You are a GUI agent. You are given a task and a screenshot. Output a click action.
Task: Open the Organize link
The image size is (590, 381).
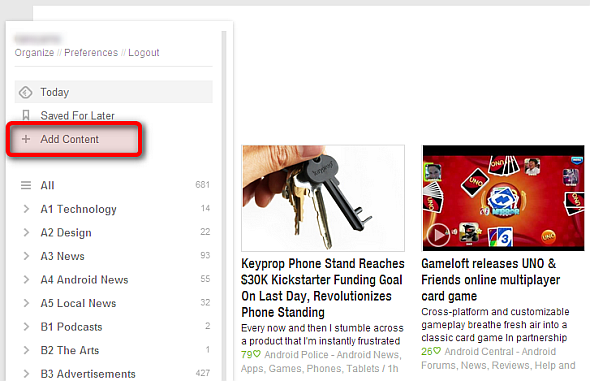point(34,53)
